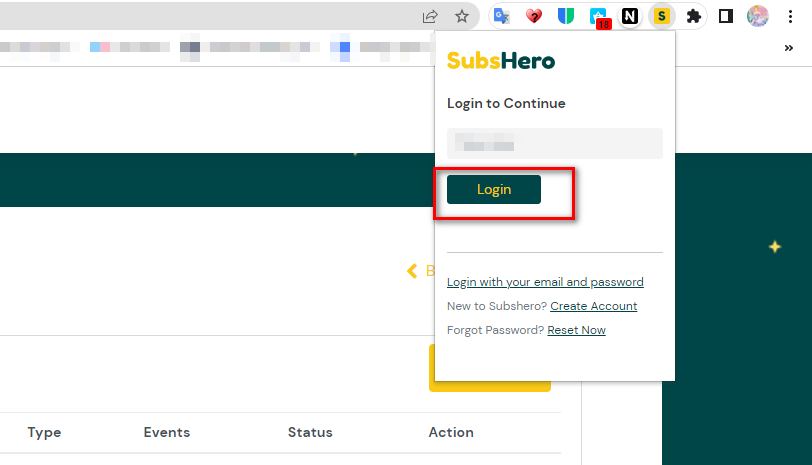
Task: Click the Create Account link
Action: point(593,306)
